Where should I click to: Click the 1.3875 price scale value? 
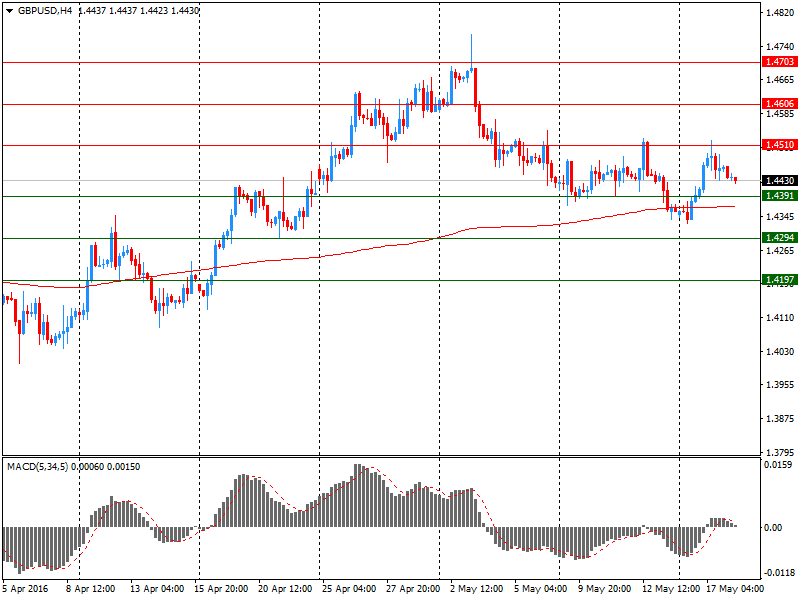point(781,419)
